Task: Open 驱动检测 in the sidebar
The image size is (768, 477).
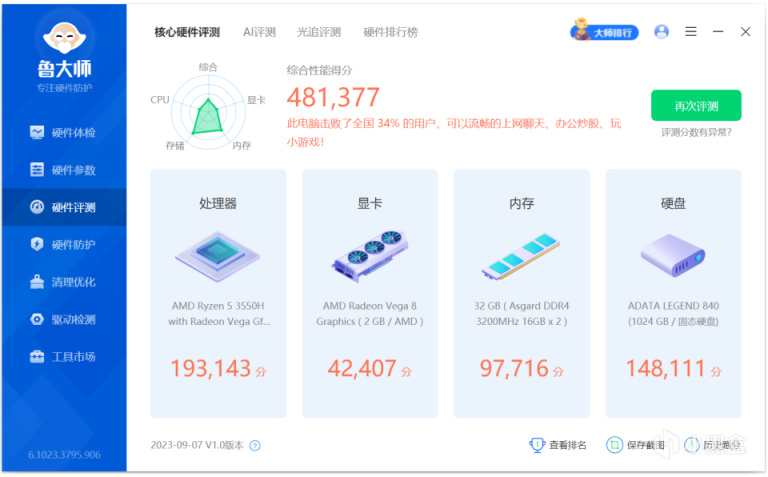Action: [x=64, y=320]
